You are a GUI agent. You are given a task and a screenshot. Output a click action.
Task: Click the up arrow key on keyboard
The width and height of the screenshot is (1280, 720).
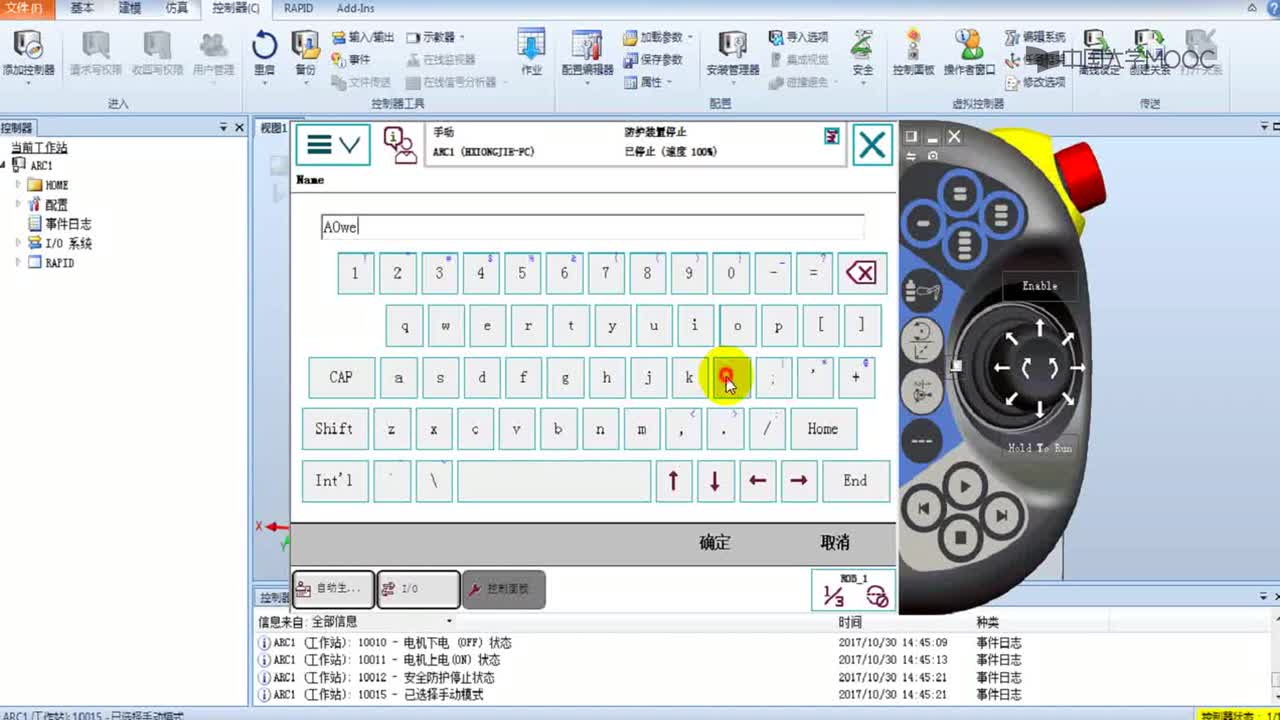673,481
